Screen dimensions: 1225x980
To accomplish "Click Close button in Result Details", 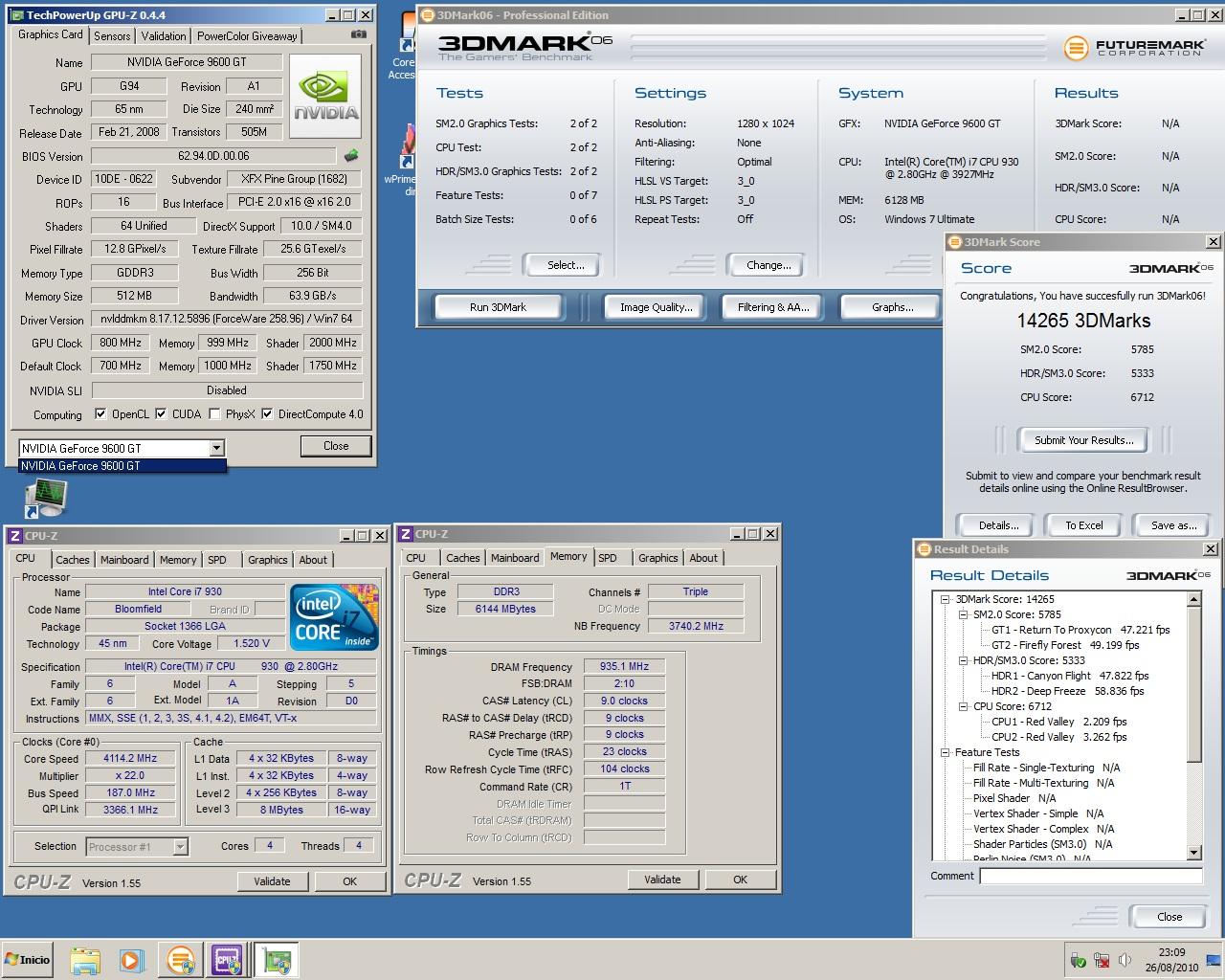I will coord(1169,917).
